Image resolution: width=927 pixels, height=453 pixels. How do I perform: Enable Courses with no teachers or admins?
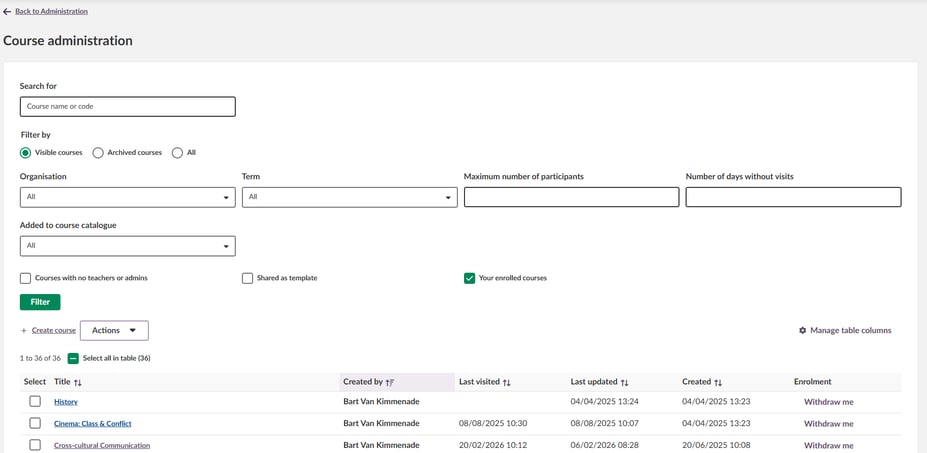click(x=26, y=278)
